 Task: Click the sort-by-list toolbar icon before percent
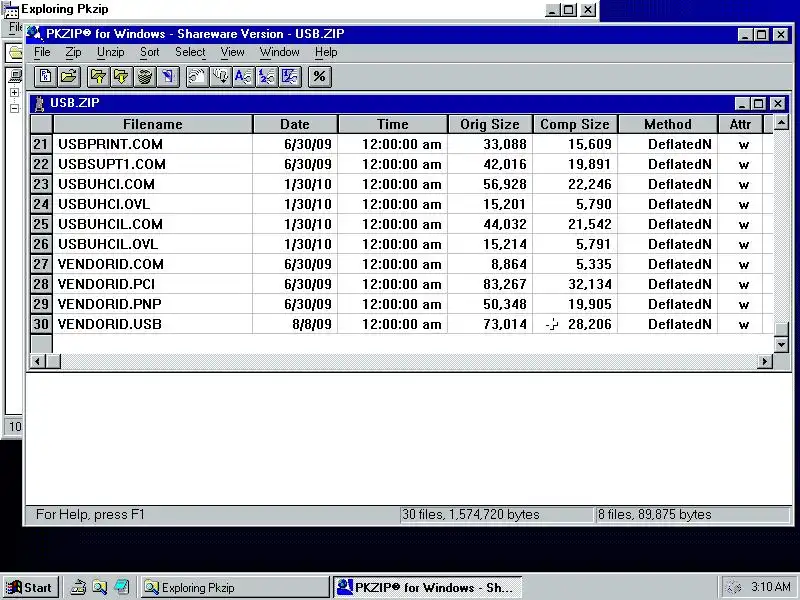pos(290,77)
